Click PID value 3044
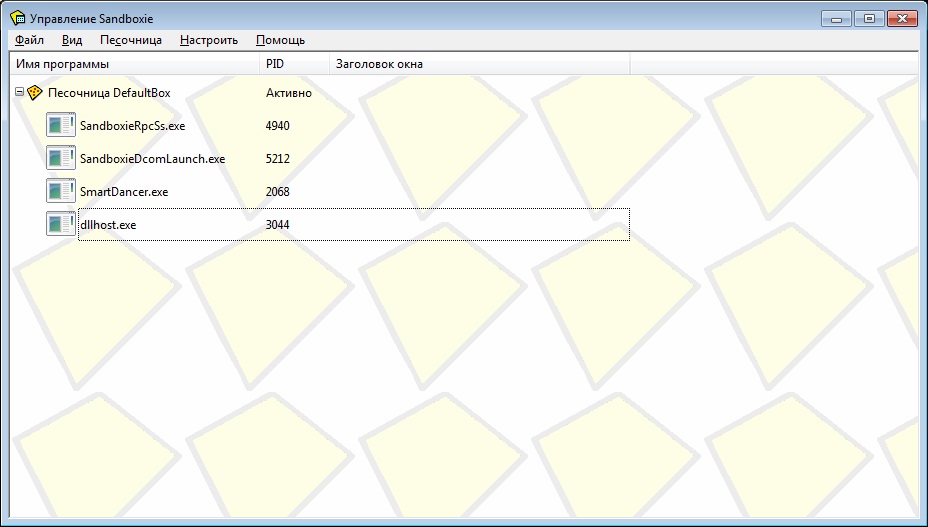928x527 pixels. 278,225
